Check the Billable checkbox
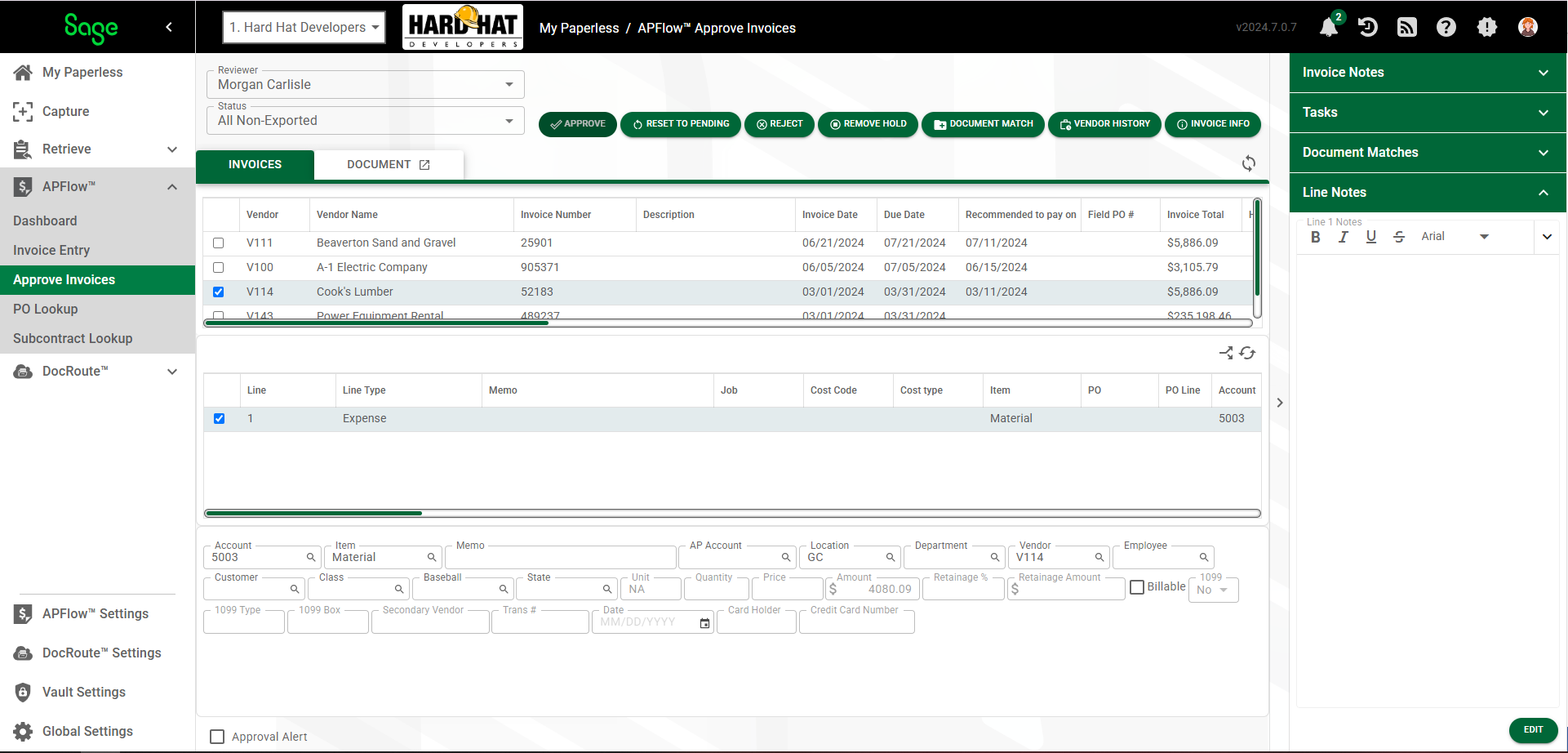This screenshot has width=1568, height=753. pyautogui.click(x=1137, y=587)
